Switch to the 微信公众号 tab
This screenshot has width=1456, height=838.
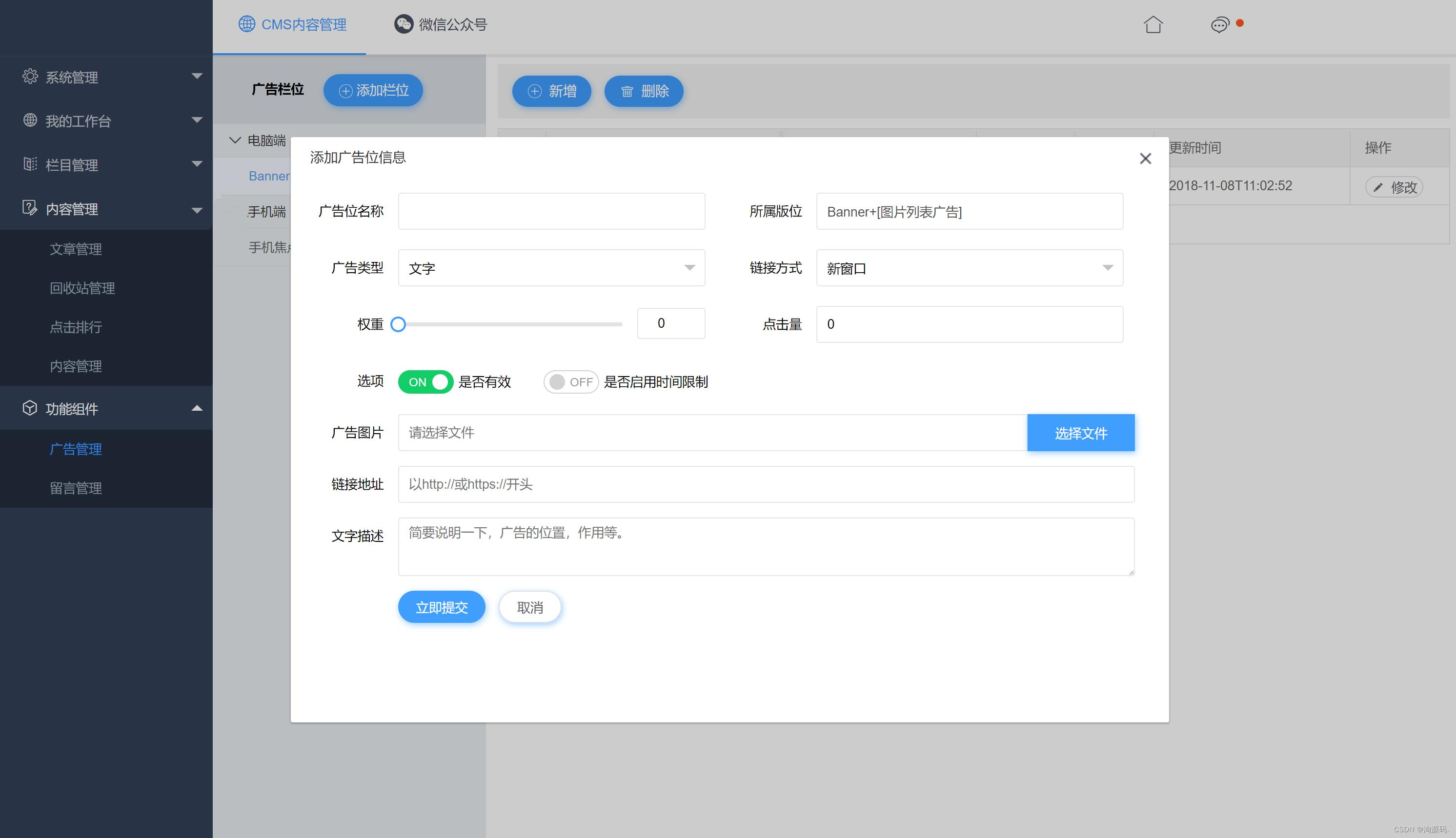[441, 25]
